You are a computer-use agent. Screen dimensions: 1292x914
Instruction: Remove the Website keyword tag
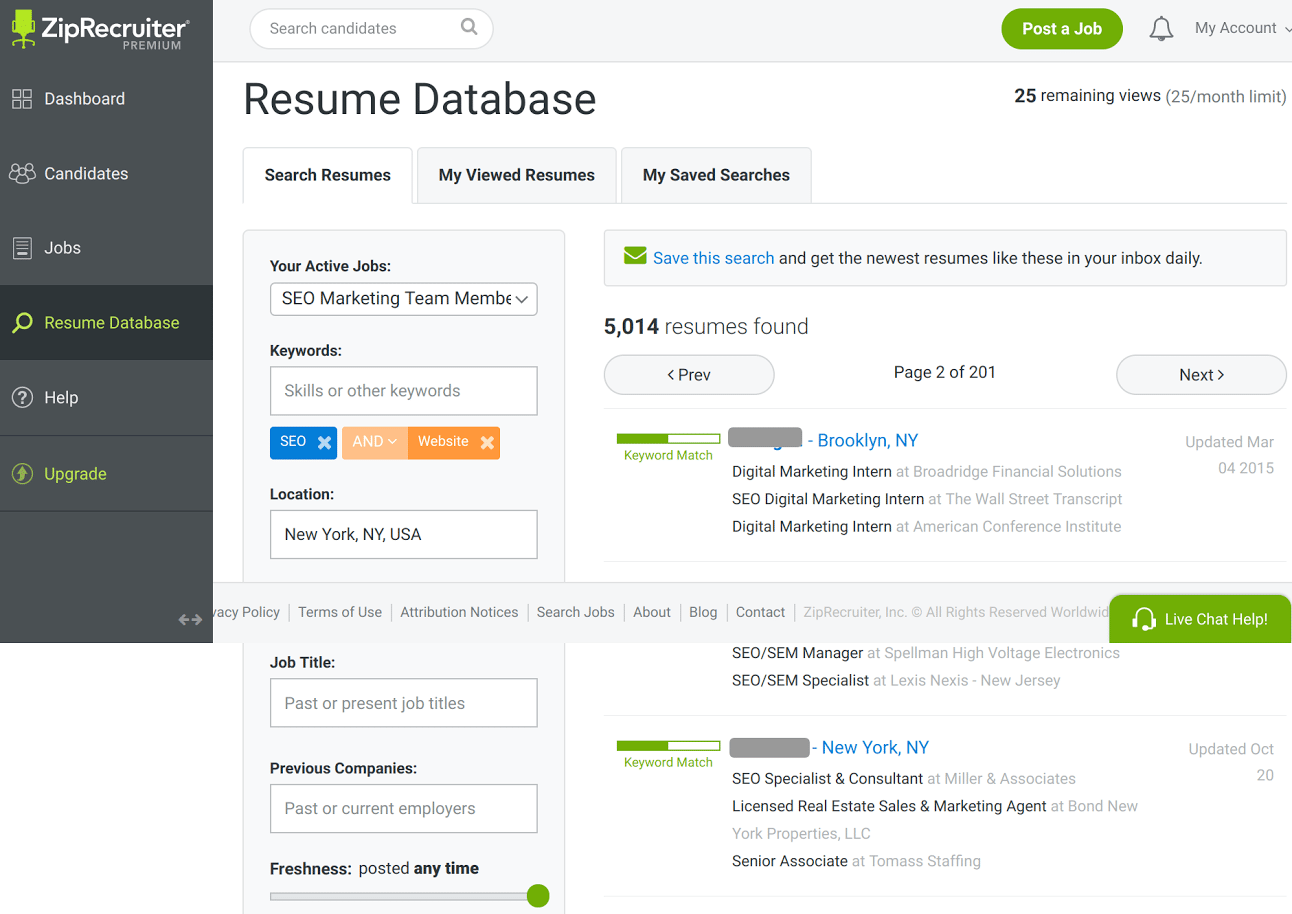(487, 442)
